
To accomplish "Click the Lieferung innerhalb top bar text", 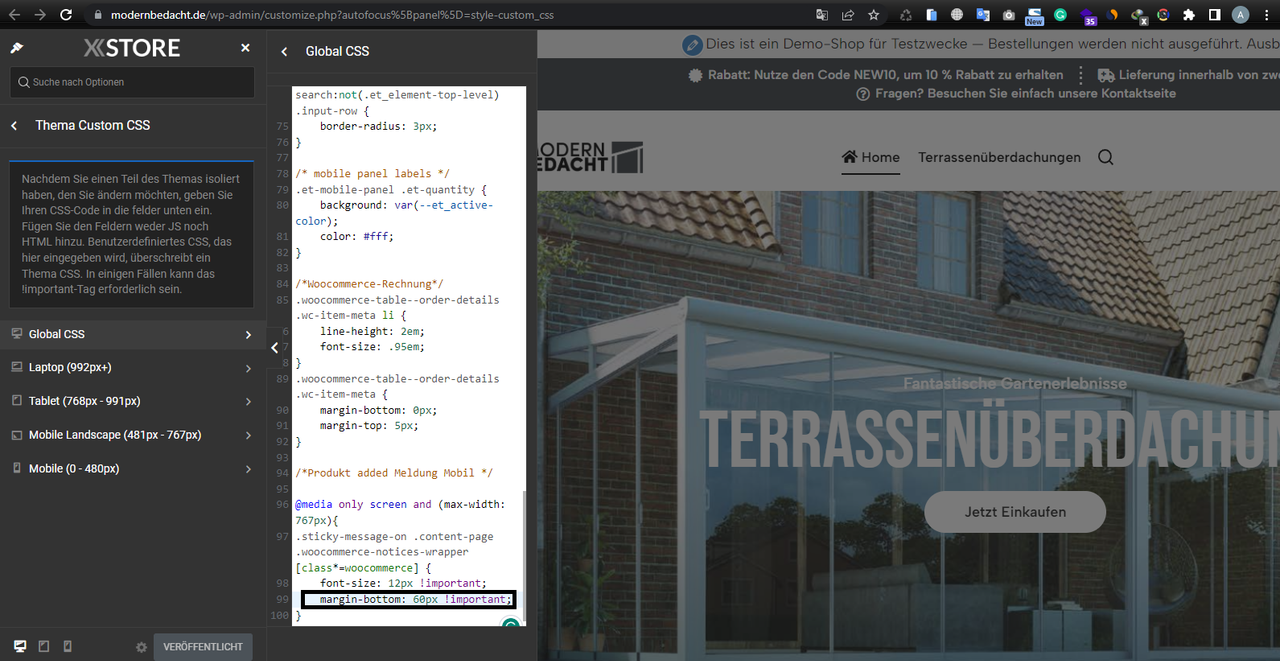I will tap(1188, 75).
